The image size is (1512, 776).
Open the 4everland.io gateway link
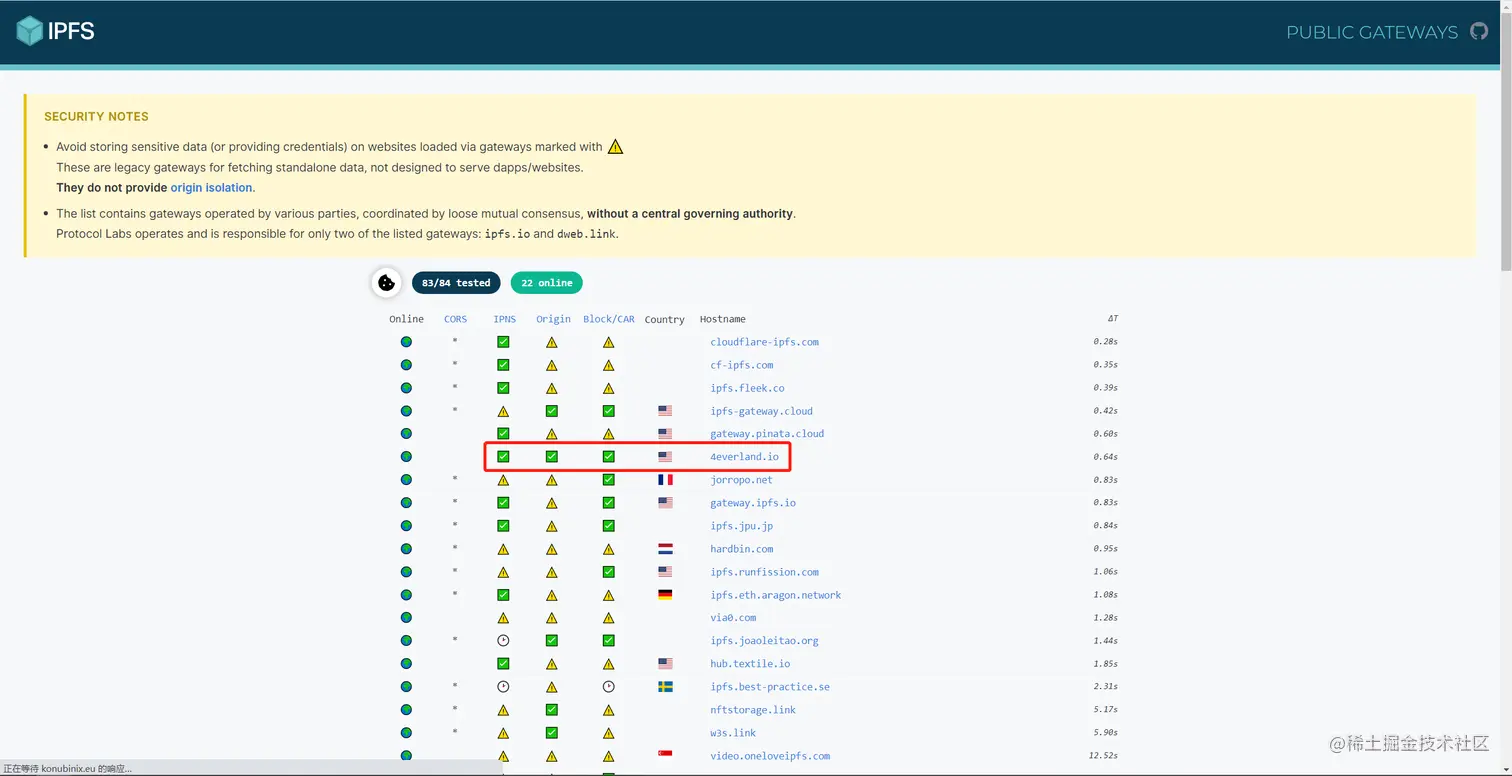[744, 457]
